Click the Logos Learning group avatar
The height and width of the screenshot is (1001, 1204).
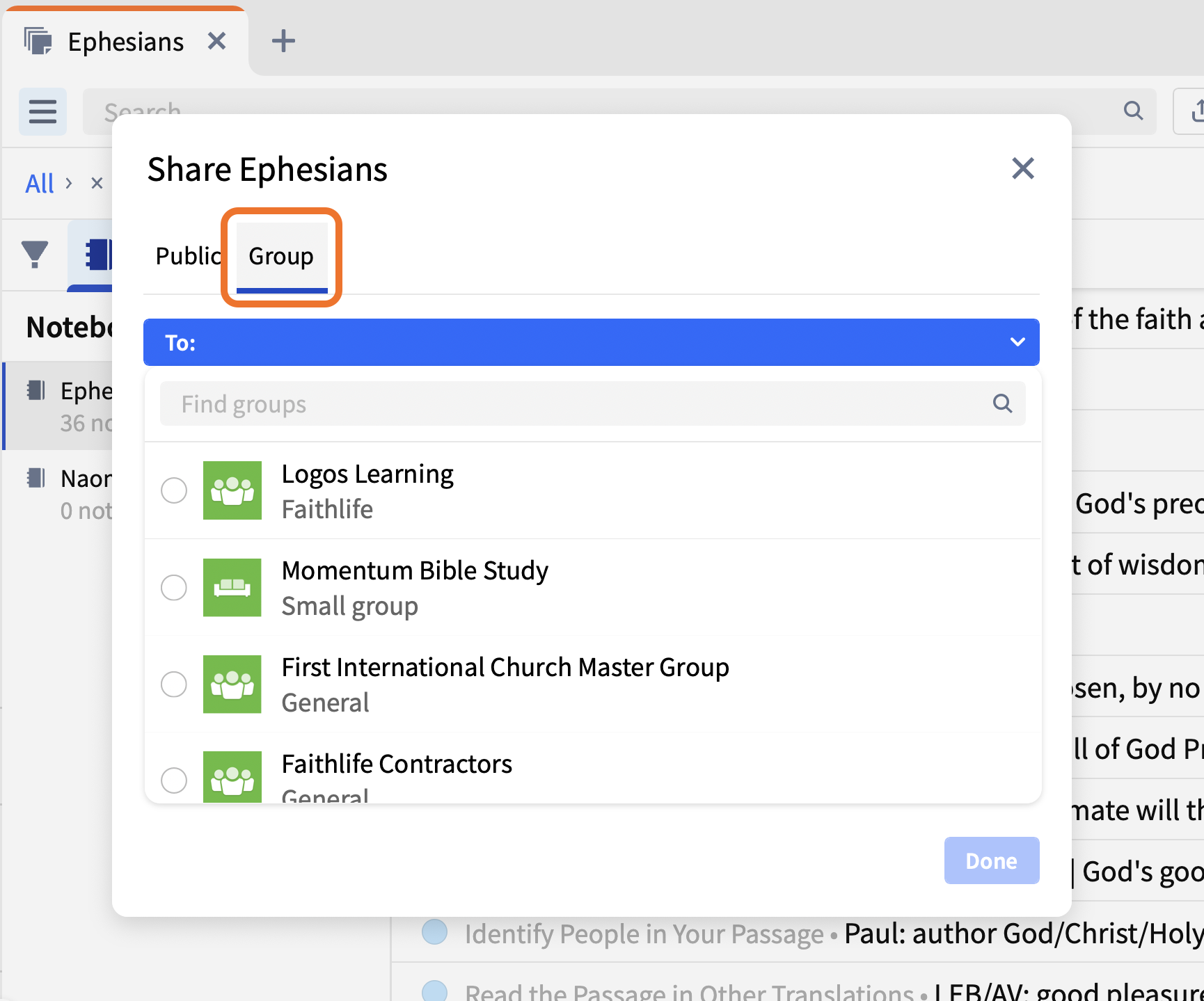click(232, 490)
